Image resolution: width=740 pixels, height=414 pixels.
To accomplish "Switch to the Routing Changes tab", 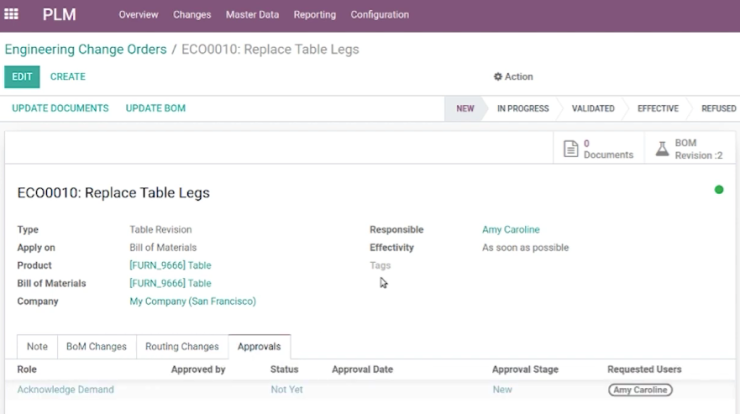I will (182, 346).
